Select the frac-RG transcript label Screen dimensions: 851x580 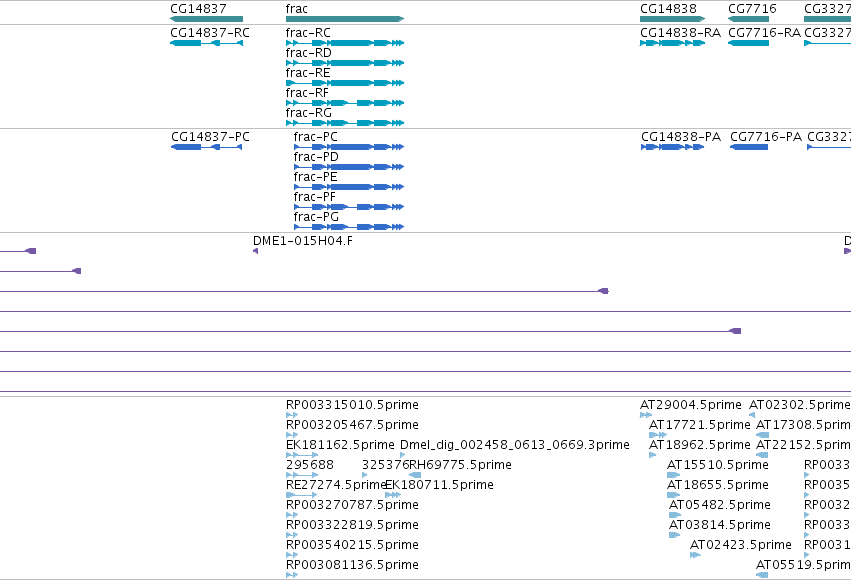308,113
